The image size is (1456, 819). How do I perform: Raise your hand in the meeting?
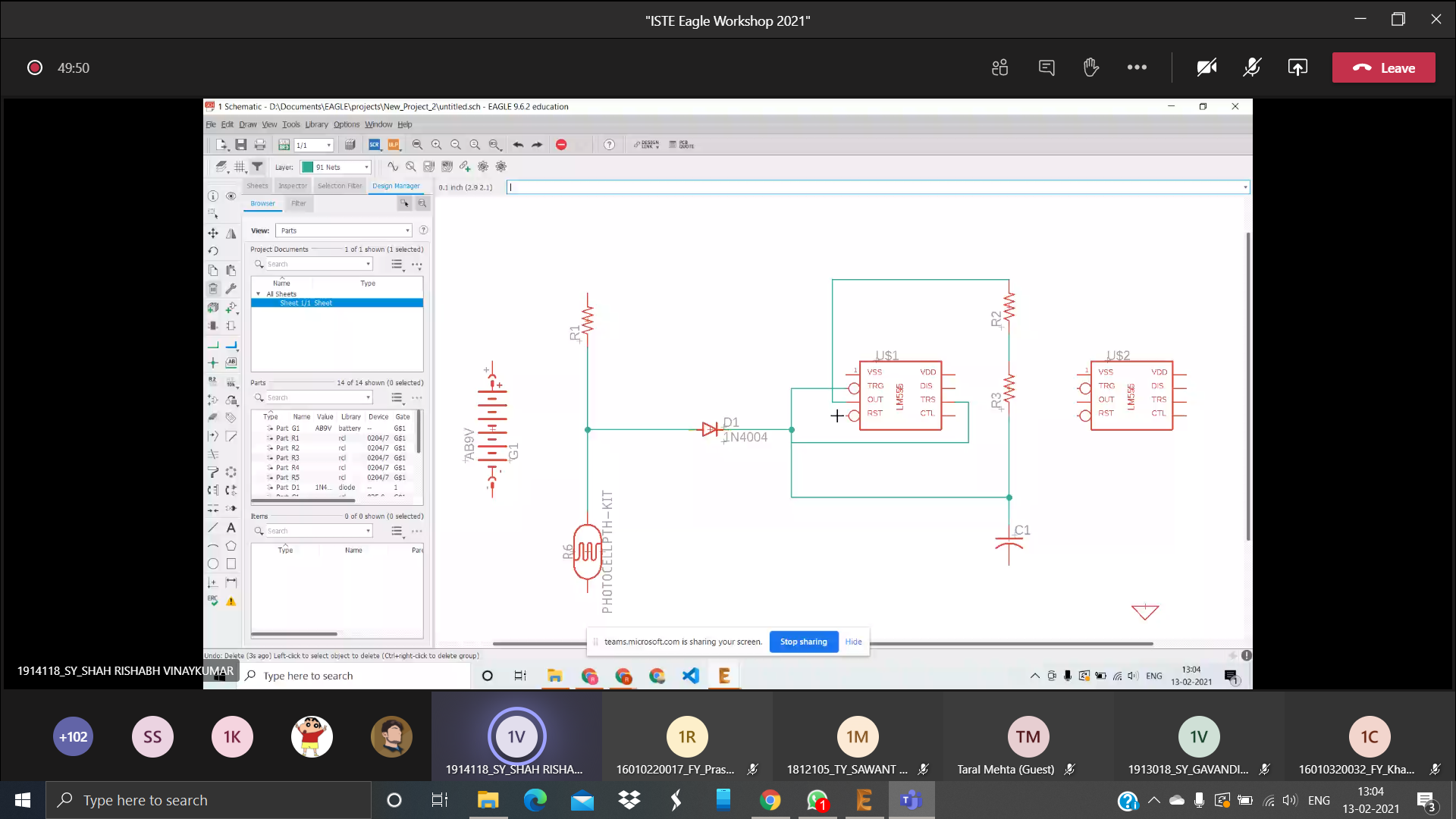click(x=1091, y=67)
